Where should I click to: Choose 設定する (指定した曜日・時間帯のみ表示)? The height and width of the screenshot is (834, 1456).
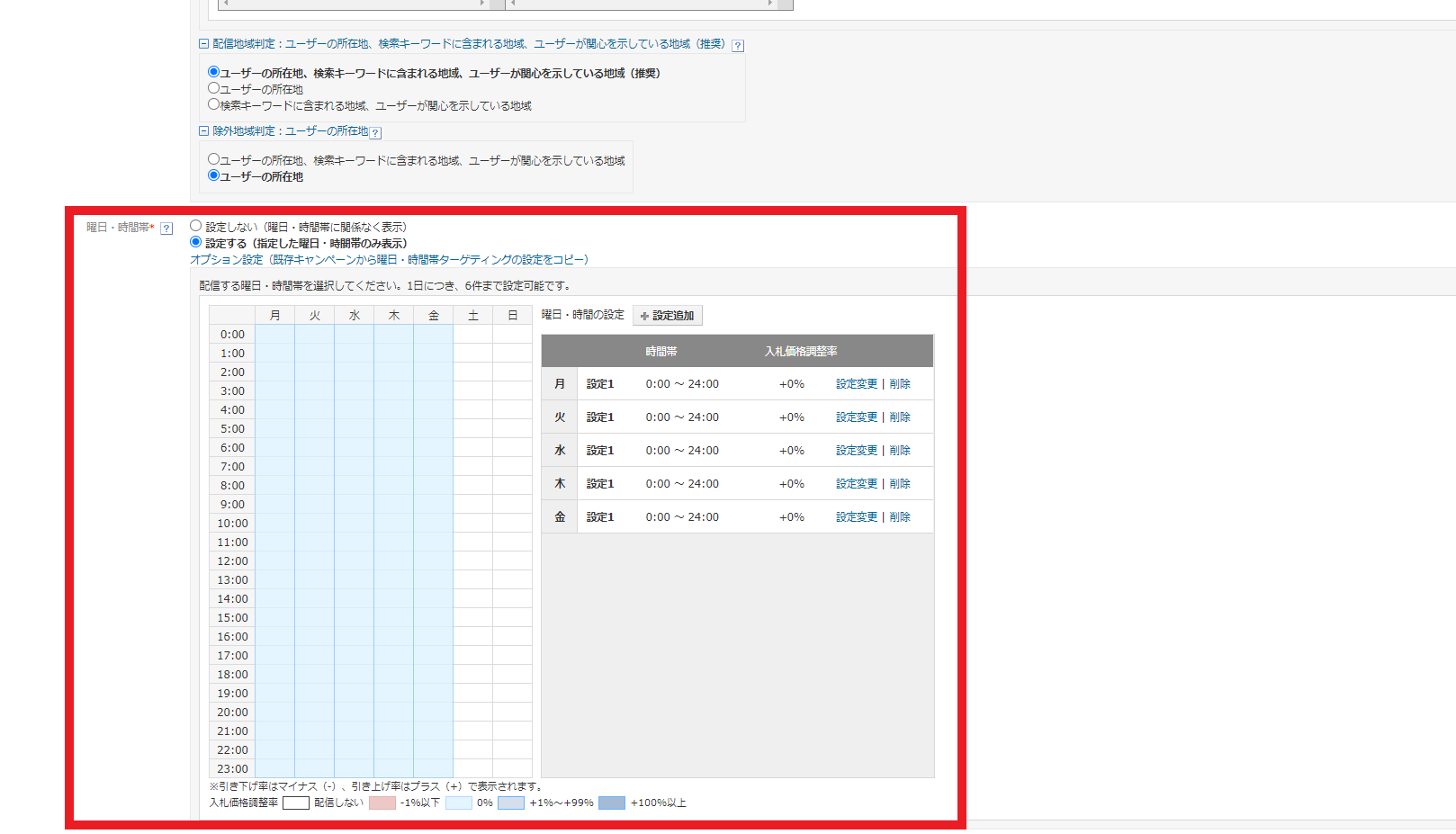click(195, 242)
